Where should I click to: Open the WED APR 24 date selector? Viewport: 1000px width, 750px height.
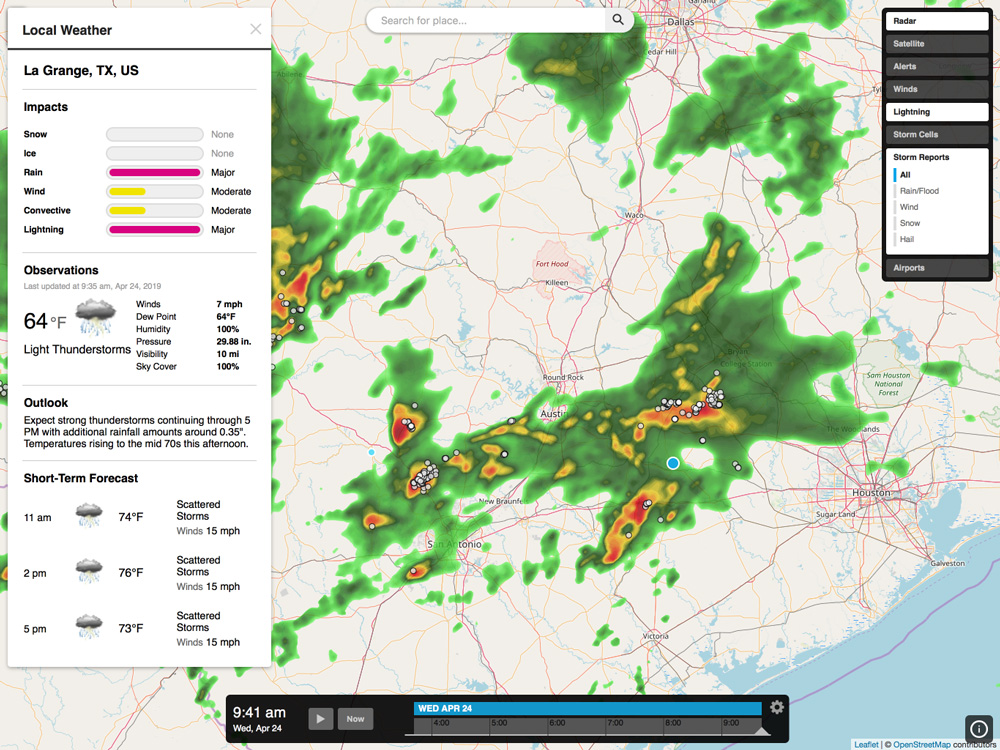[447, 708]
